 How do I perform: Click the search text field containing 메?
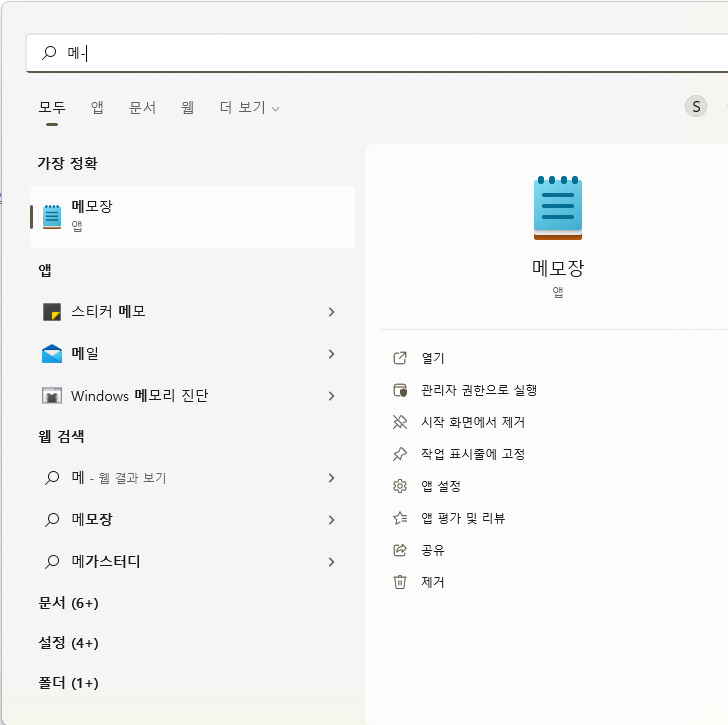[377, 53]
